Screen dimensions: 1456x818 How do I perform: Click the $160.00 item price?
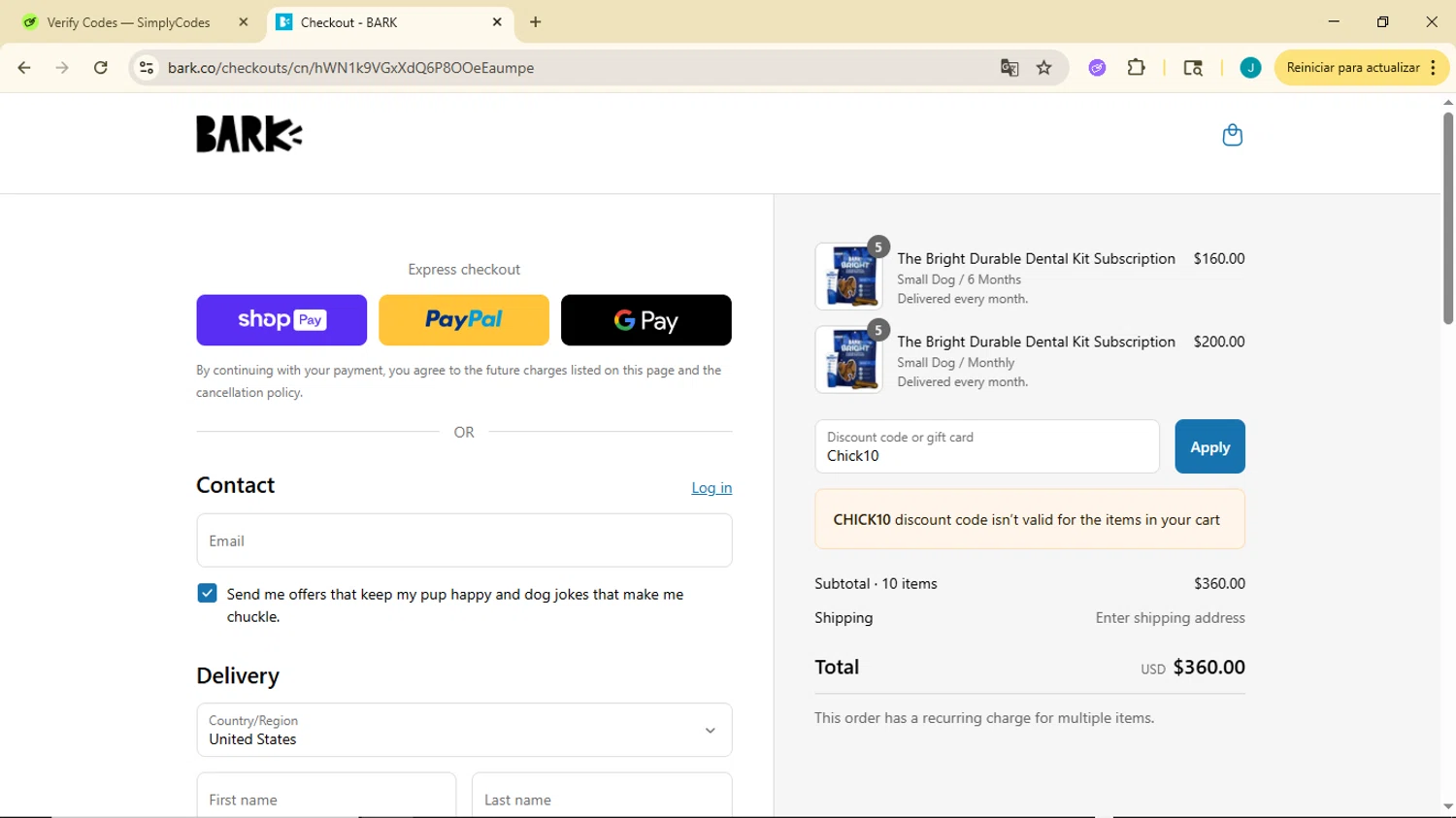[1219, 259]
